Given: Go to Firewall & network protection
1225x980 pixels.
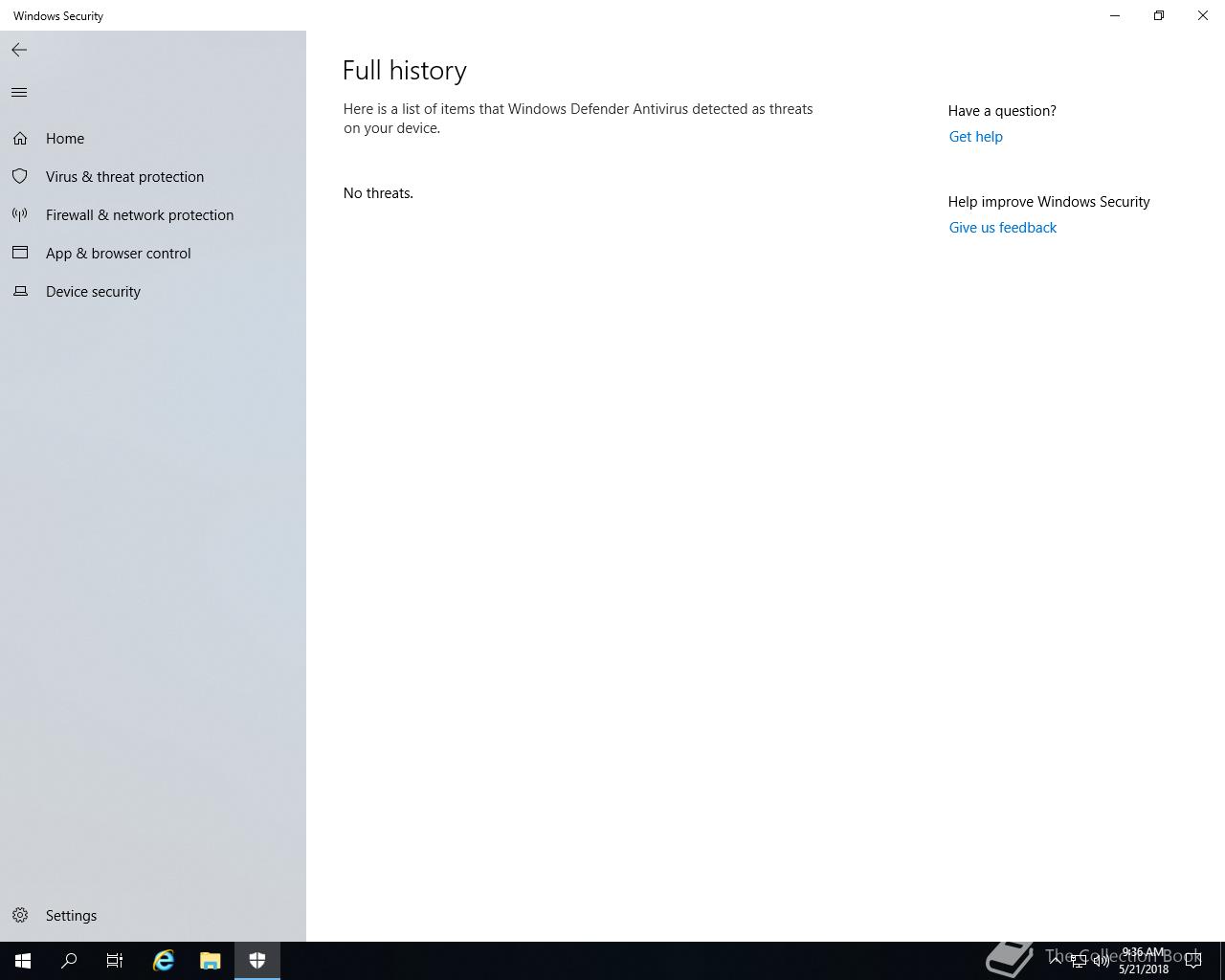Looking at the screenshot, I should [153, 214].
